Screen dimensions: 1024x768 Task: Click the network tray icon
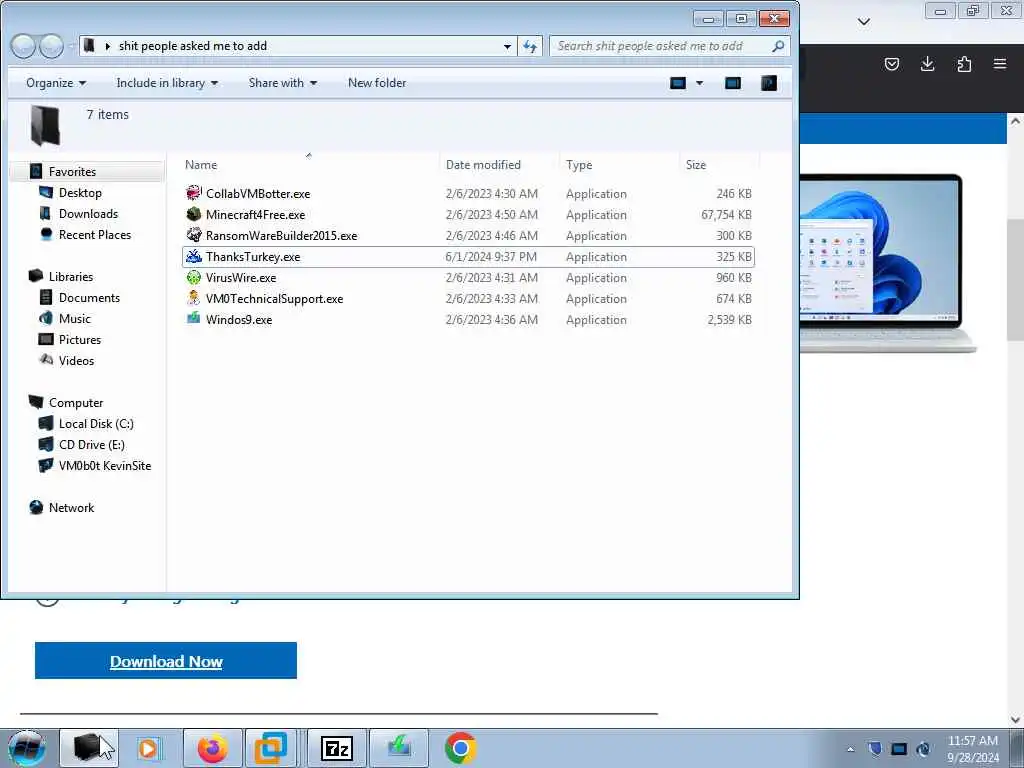(x=899, y=748)
